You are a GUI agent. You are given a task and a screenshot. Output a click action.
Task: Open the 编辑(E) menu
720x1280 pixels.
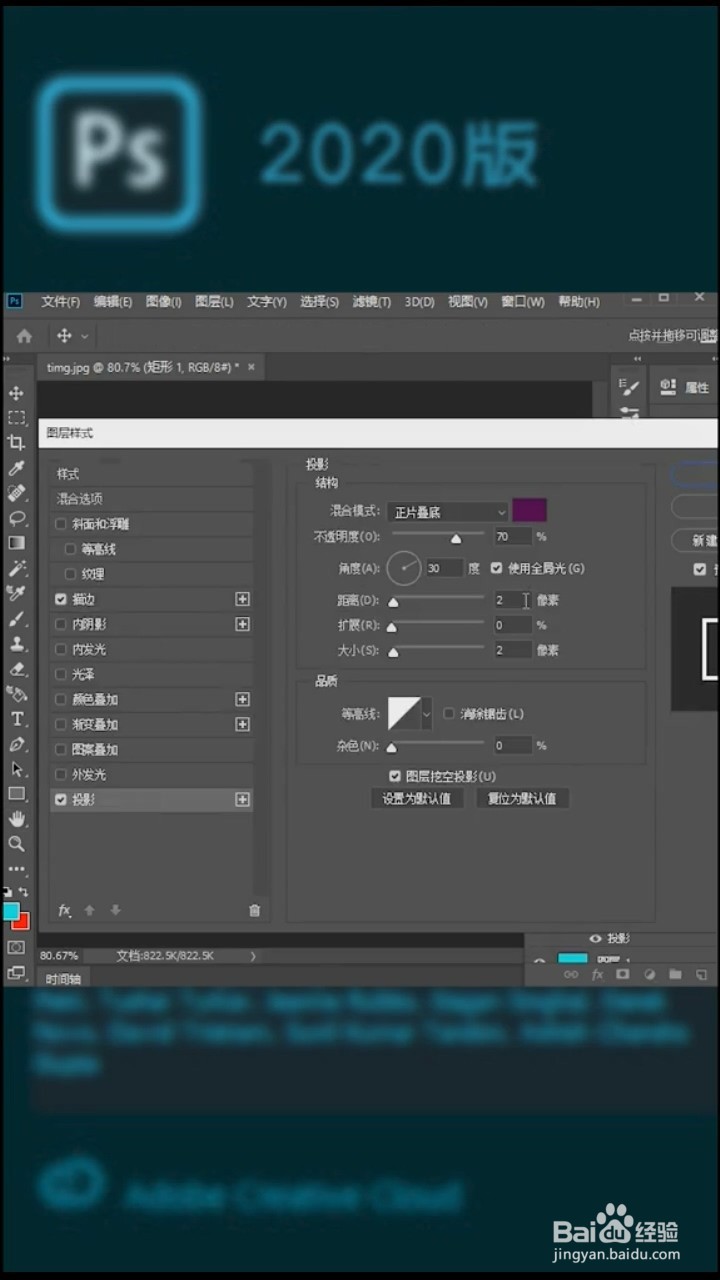[113, 302]
